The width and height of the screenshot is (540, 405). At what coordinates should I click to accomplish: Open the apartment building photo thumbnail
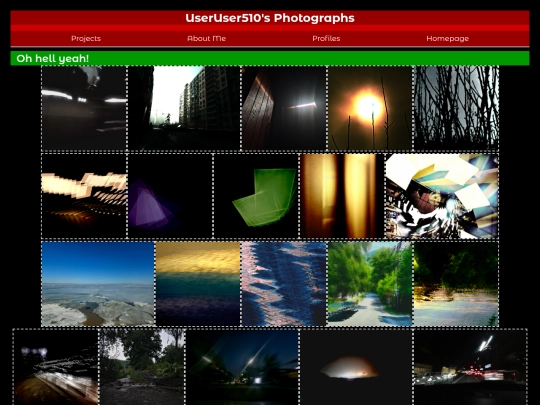pyautogui.click(x=184, y=108)
